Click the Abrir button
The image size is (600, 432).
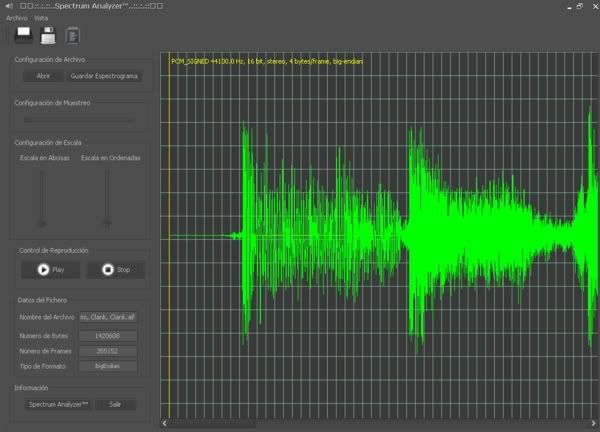(43, 76)
